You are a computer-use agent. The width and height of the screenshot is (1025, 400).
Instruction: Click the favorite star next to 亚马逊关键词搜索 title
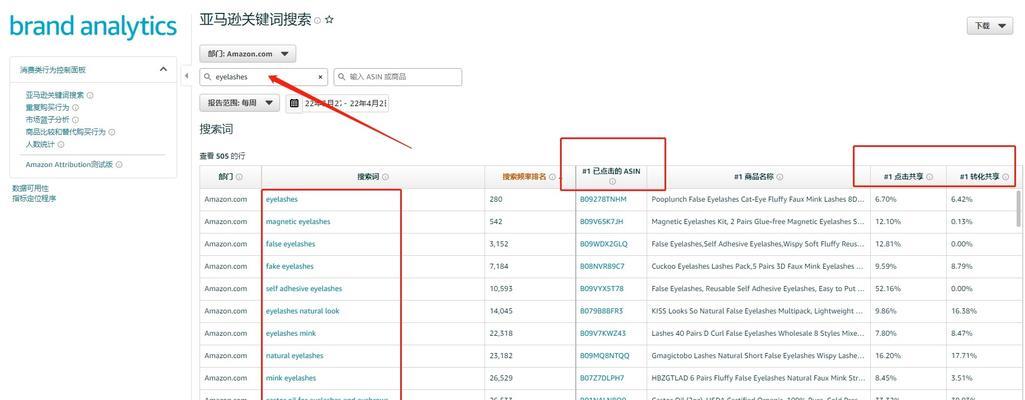pyautogui.click(x=329, y=20)
